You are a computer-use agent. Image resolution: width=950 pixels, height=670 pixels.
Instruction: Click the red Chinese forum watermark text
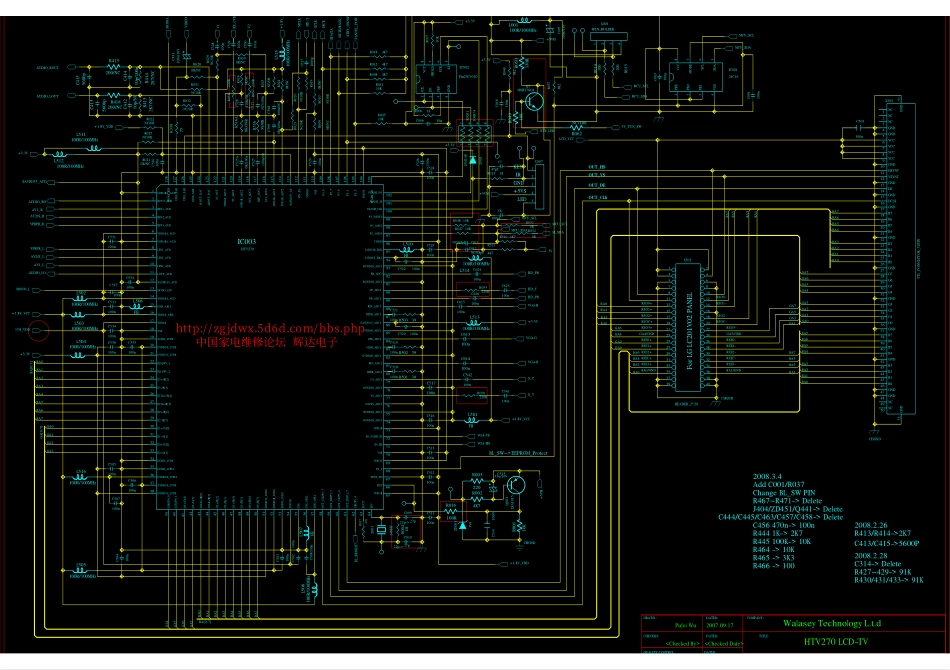(267, 342)
